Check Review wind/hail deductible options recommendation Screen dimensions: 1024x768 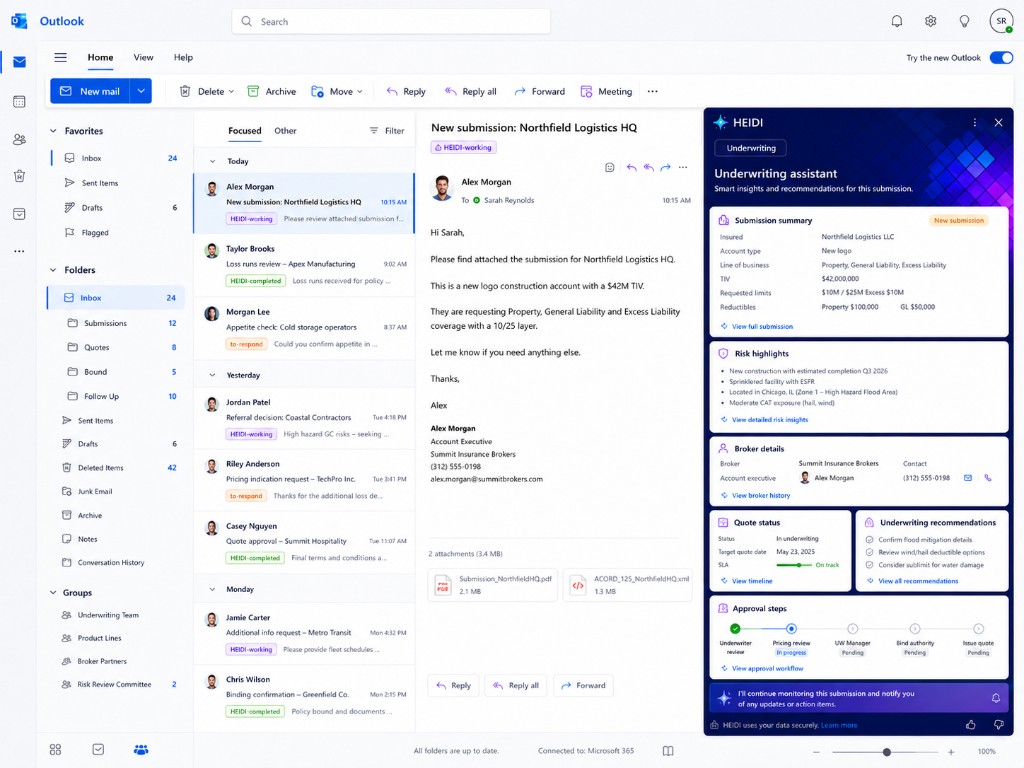tap(869, 552)
